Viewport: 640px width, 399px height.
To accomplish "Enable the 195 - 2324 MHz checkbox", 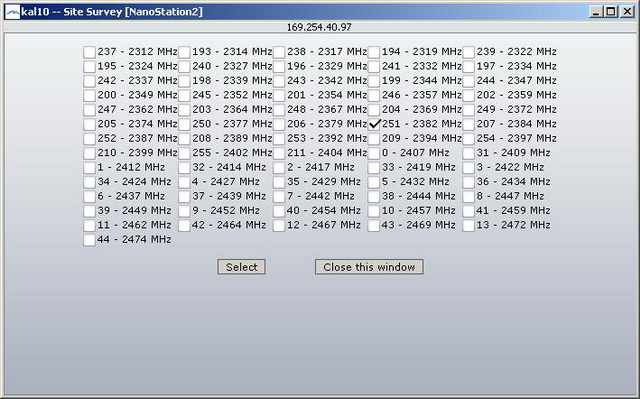I will [x=89, y=66].
